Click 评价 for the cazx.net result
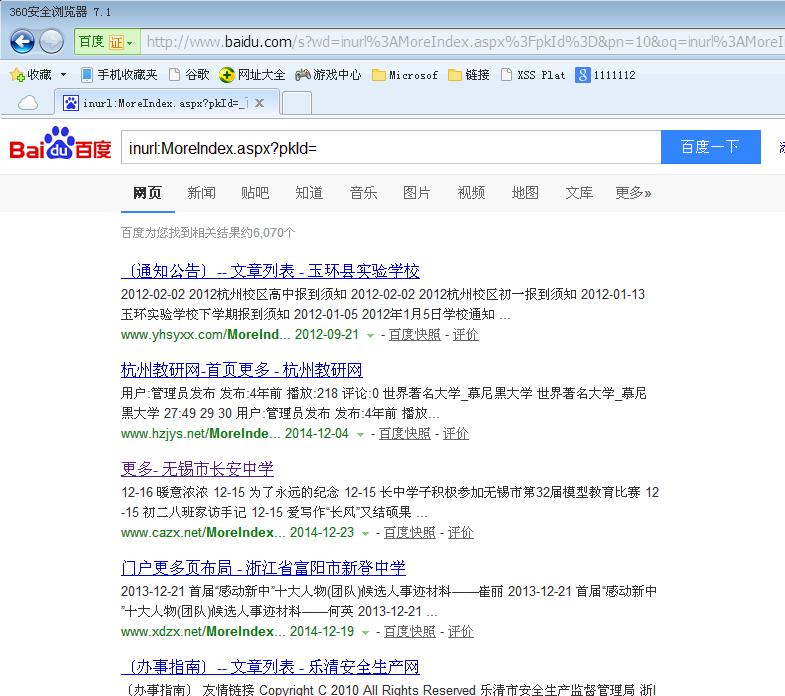The image size is (785, 696). click(x=461, y=532)
